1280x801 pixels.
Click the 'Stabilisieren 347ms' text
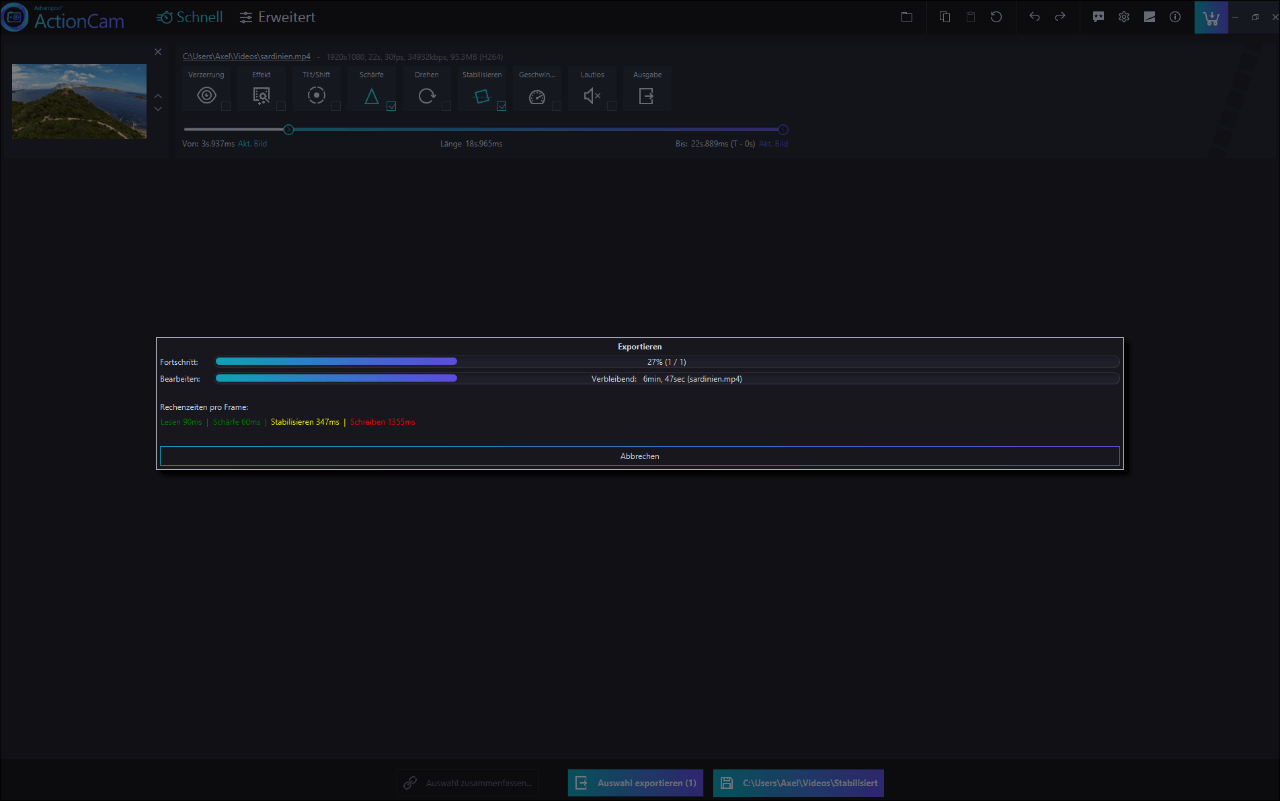click(x=305, y=422)
